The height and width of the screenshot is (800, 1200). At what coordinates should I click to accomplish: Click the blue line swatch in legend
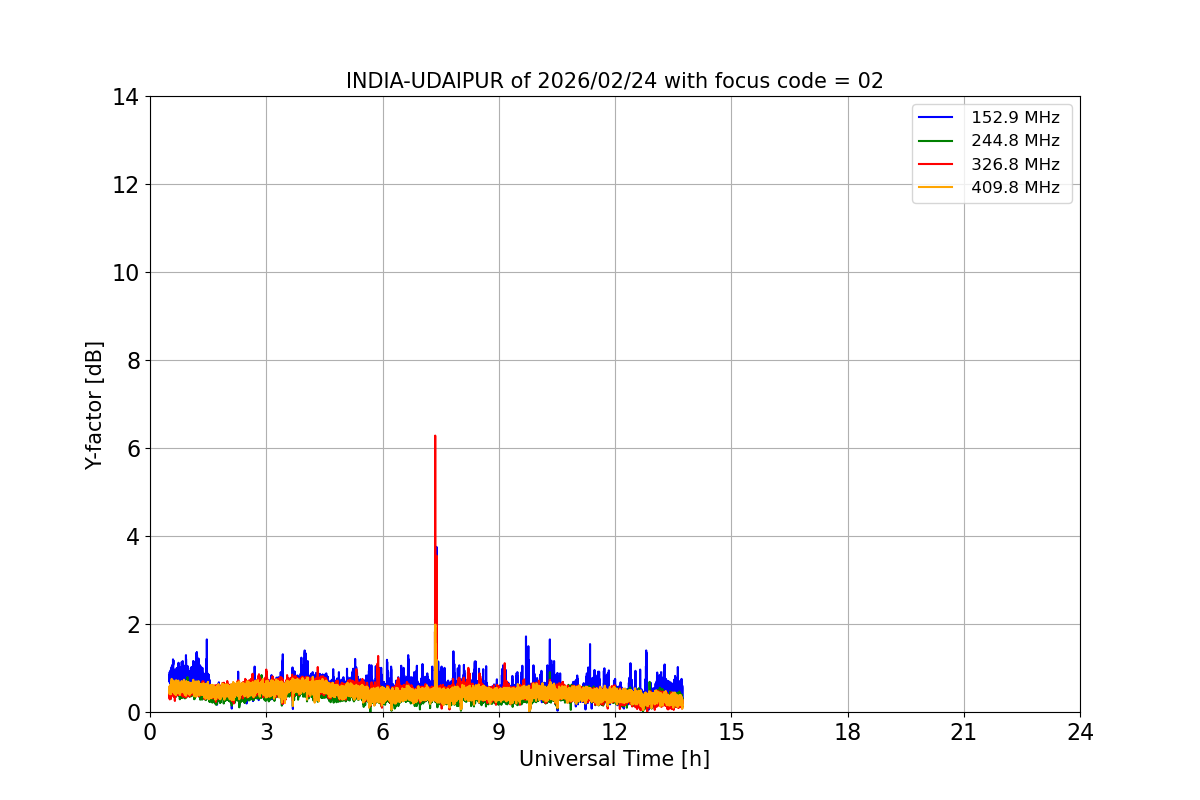tap(937, 118)
